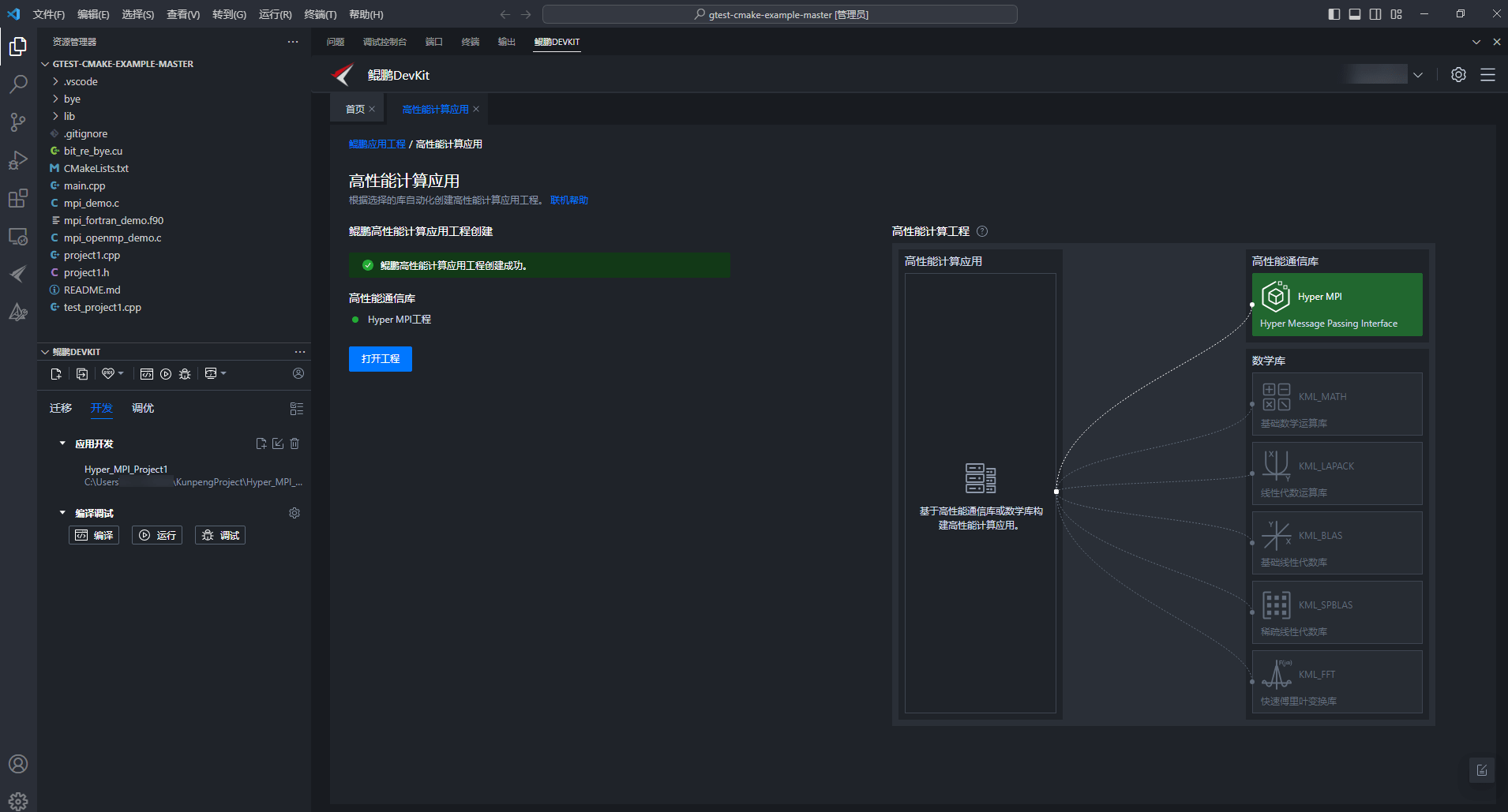Open the Explorer view in activity bar
Image resolution: width=1508 pixels, height=812 pixels.
pyautogui.click(x=18, y=47)
